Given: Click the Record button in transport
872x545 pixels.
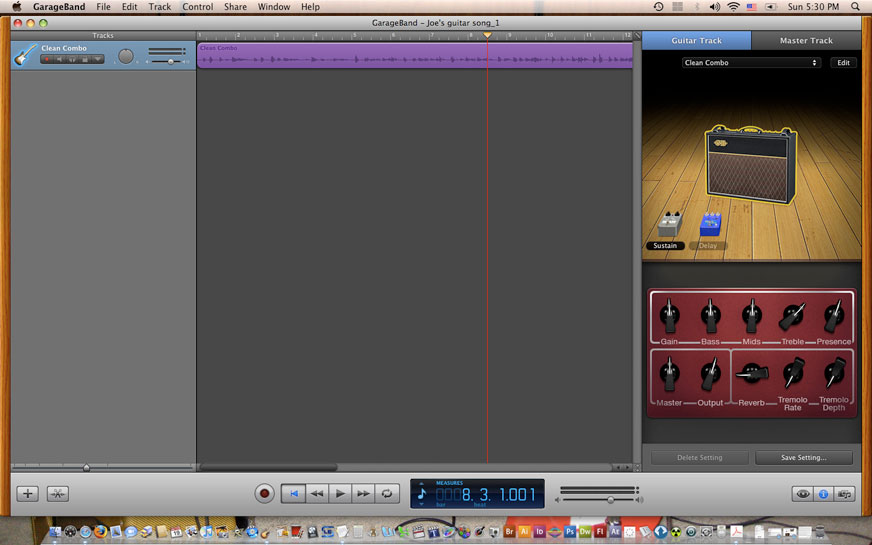Looking at the screenshot, I should [265, 493].
